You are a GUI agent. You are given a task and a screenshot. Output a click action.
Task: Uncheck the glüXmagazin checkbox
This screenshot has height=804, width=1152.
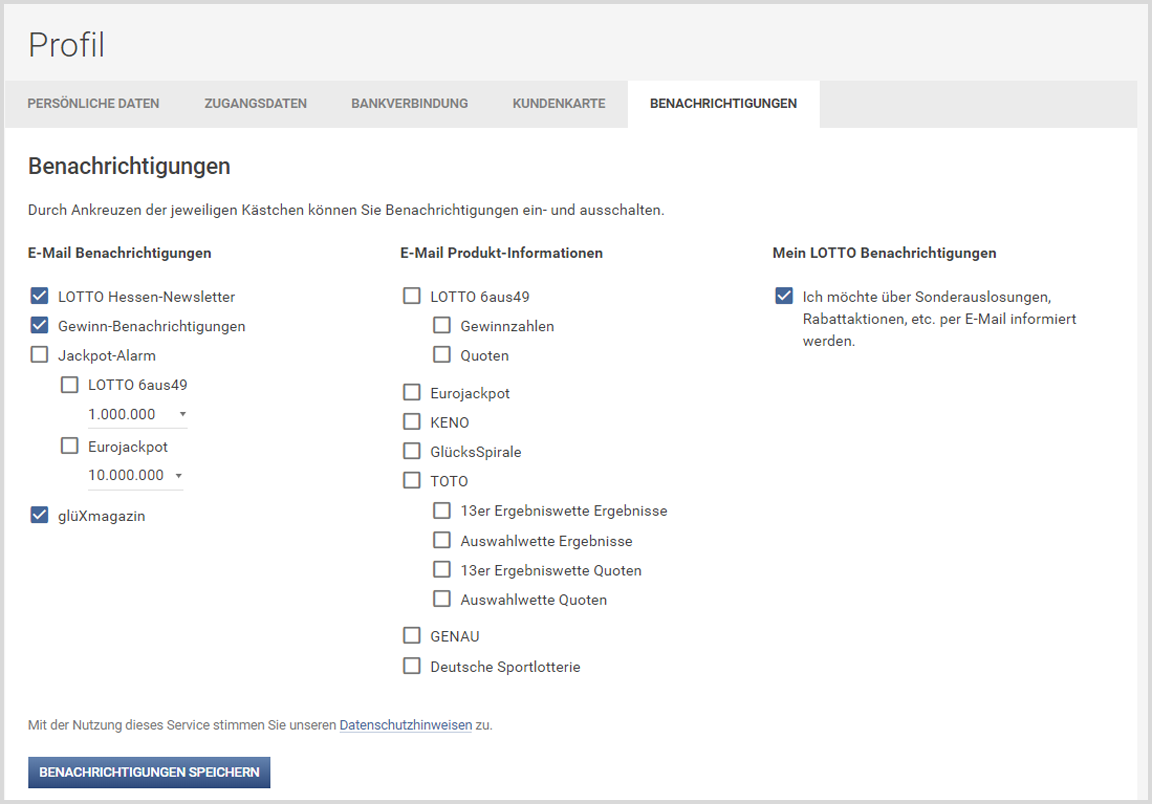click(x=40, y=515)
